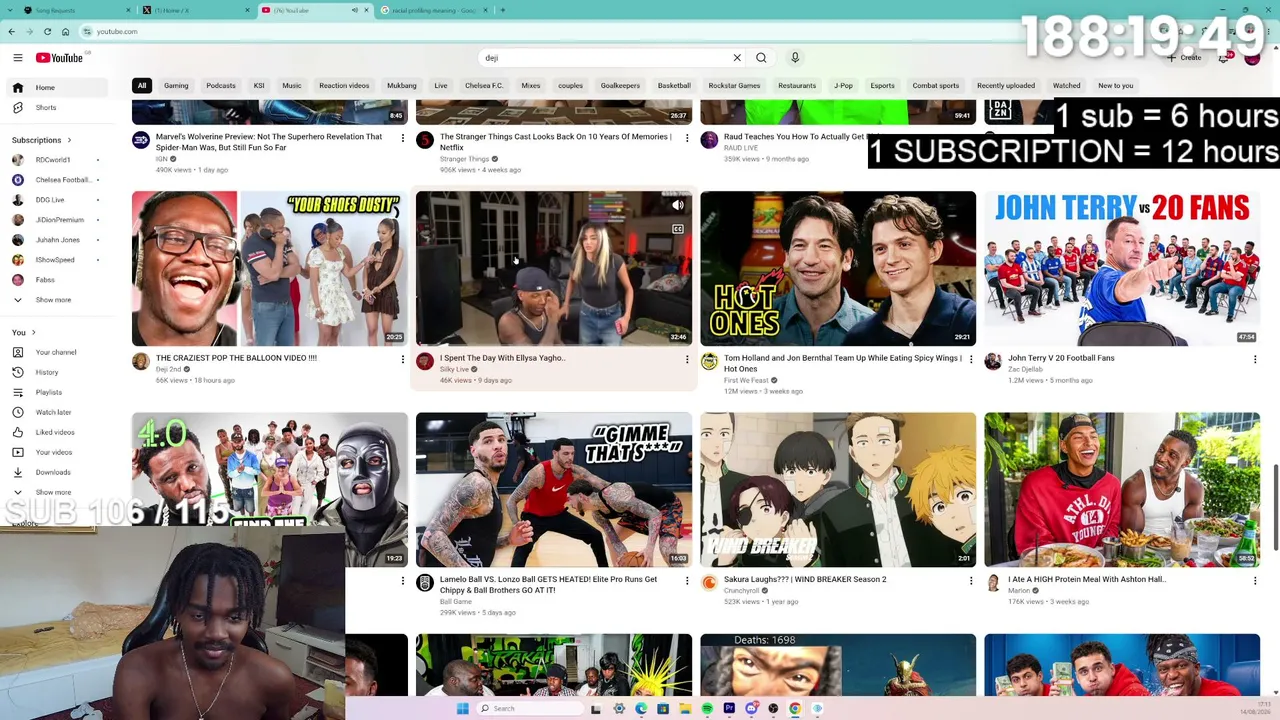
Task: Open options for Hot Ones video
Action: [971, 359]
